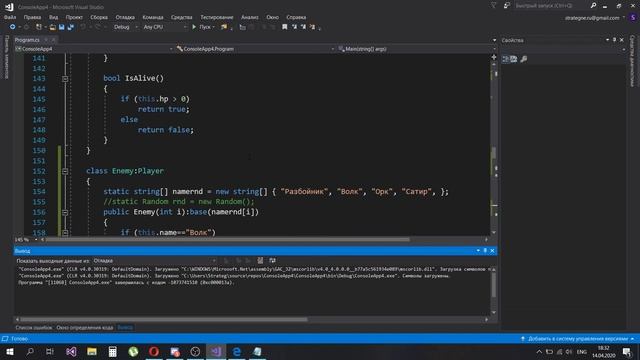Save the current file with disk icon
This screenshot has width=640, height=360.
[61, 27]
